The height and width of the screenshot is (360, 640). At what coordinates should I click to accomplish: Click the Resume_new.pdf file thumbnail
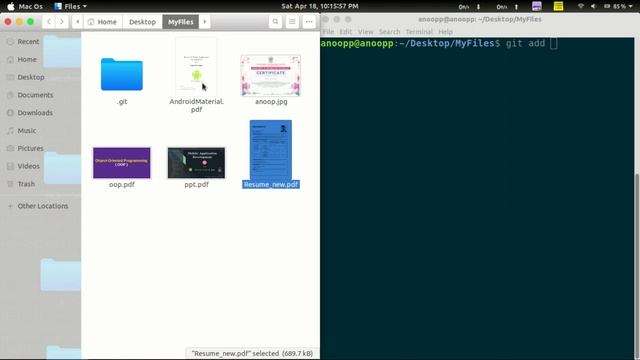271,150
